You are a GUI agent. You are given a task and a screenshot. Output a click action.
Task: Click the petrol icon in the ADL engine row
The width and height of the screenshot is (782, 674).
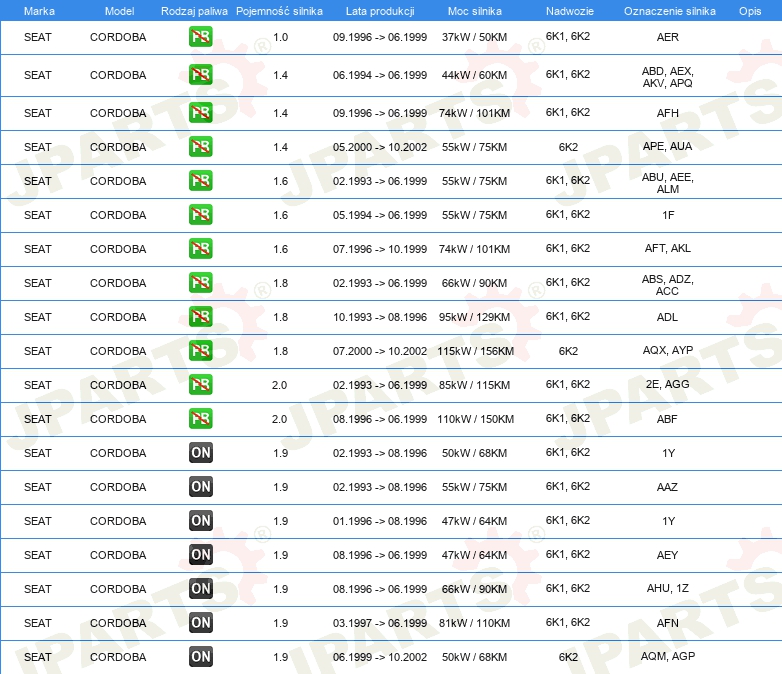(x=200, y=316)
